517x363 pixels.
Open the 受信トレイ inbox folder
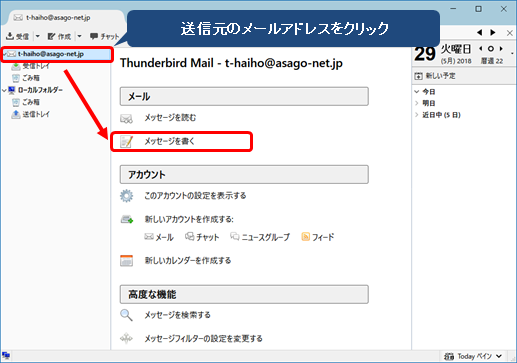pyautogui.click(x=36, y=66)
